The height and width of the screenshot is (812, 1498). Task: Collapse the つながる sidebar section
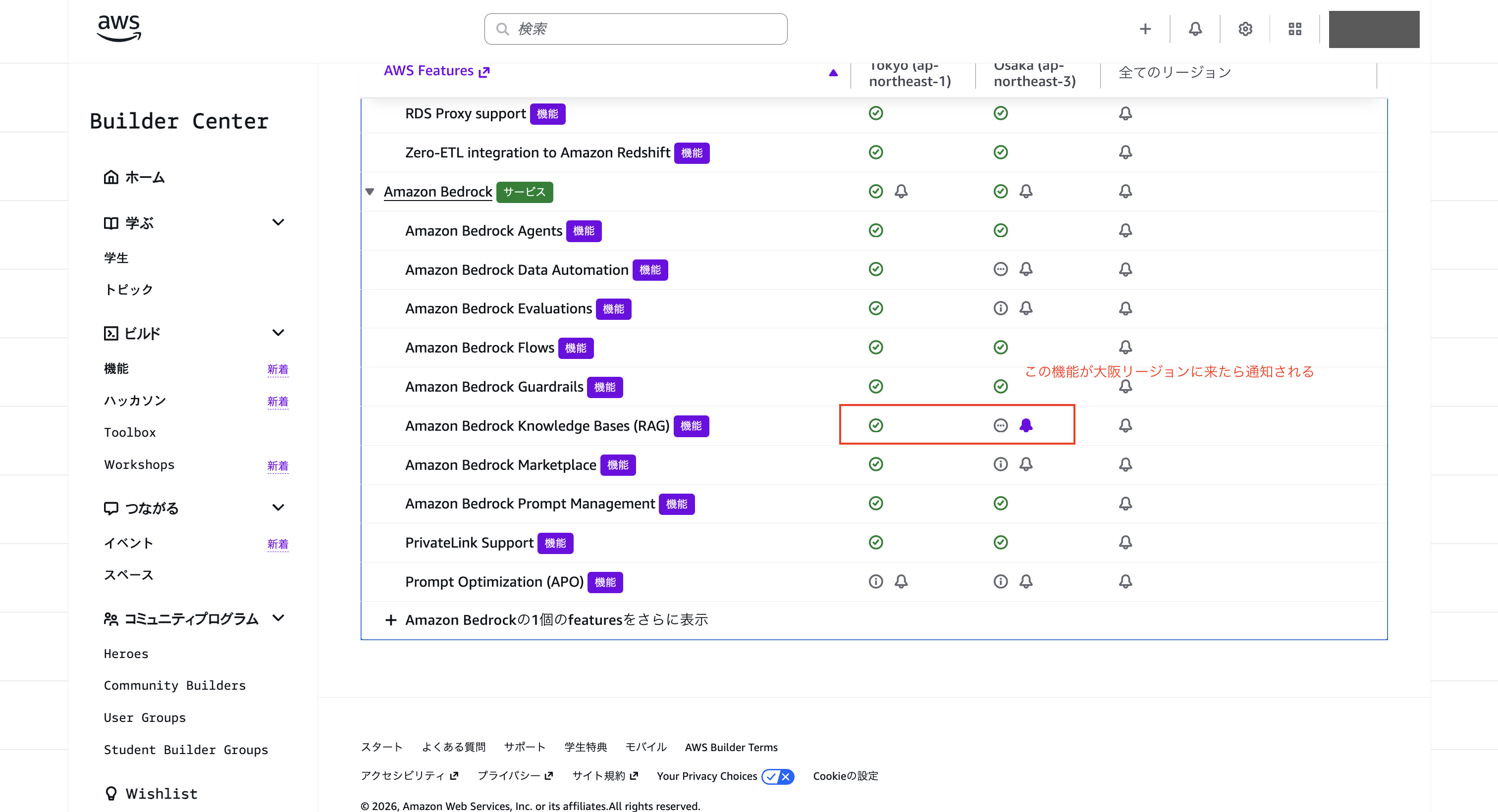point(278,508)
